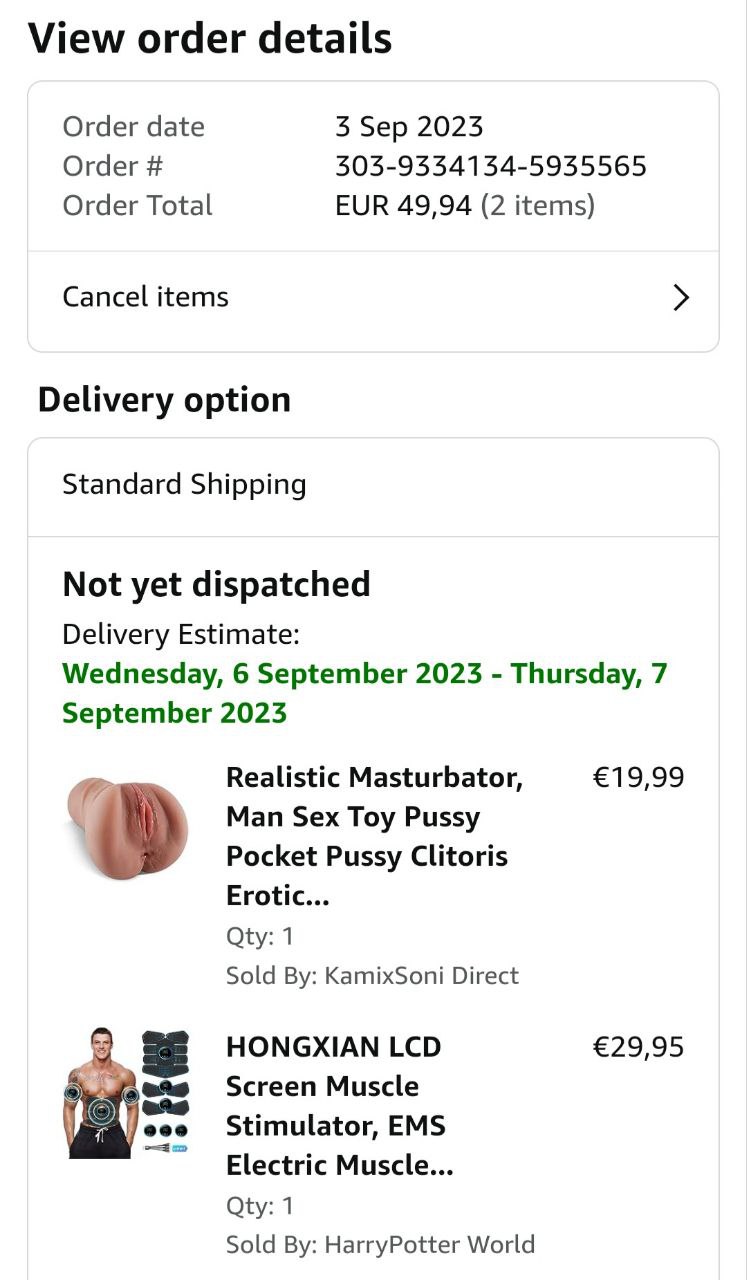
Task: Open the muscle stimulator product thumbnail
Action: [125, 1092]
